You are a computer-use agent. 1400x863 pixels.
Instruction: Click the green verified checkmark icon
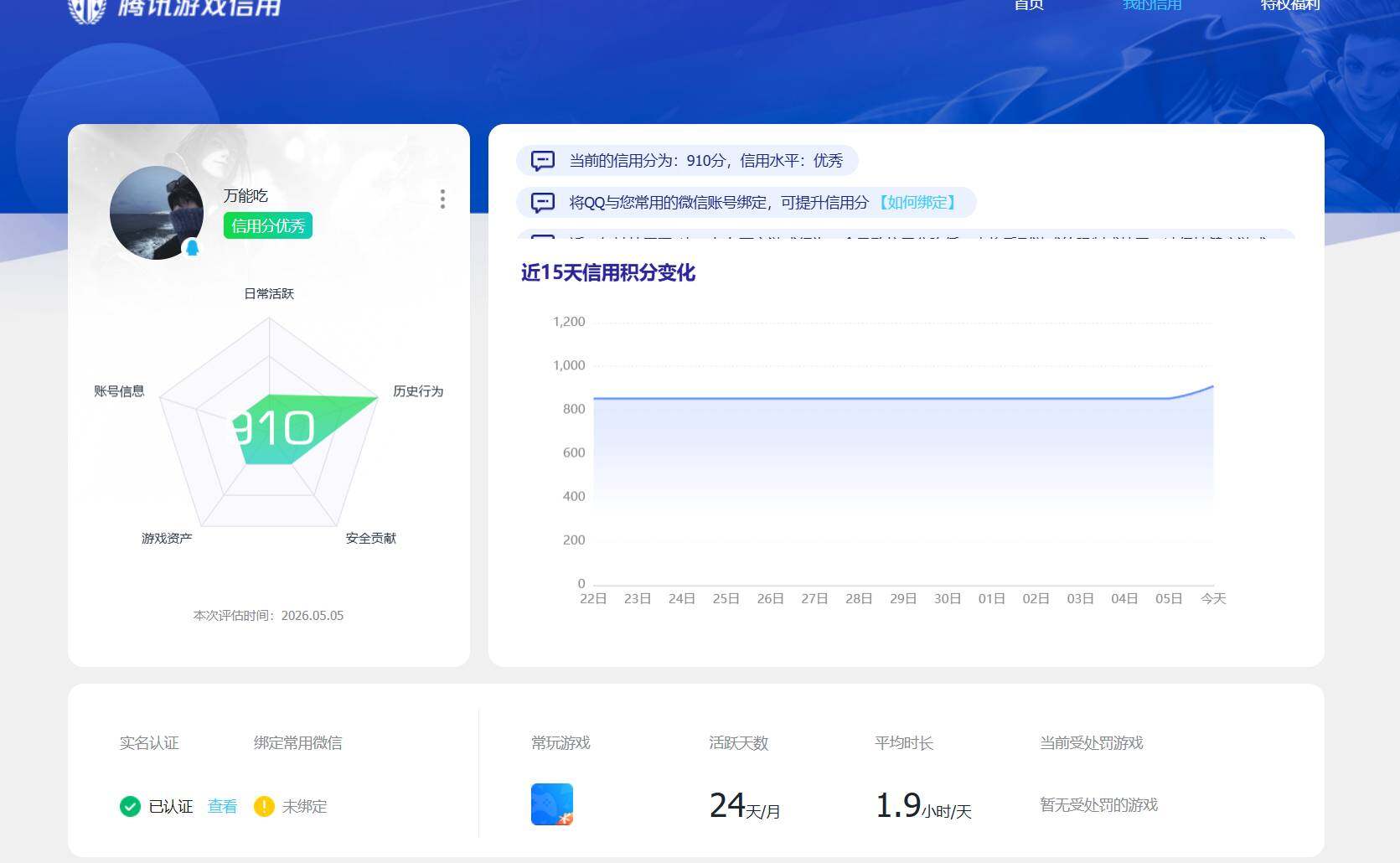[x=130, y=806]
